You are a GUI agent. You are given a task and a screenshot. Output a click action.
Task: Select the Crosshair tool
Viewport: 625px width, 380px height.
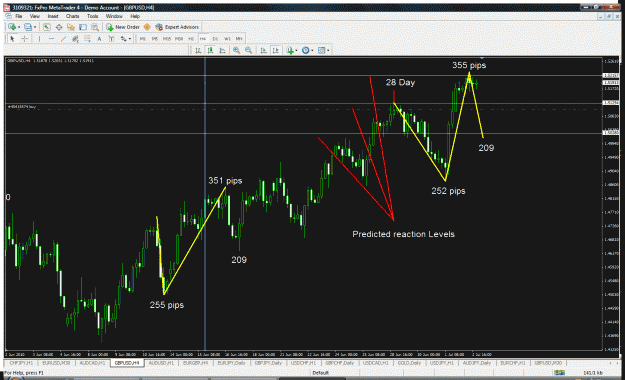pyautogui.click(x=24, y=39)
